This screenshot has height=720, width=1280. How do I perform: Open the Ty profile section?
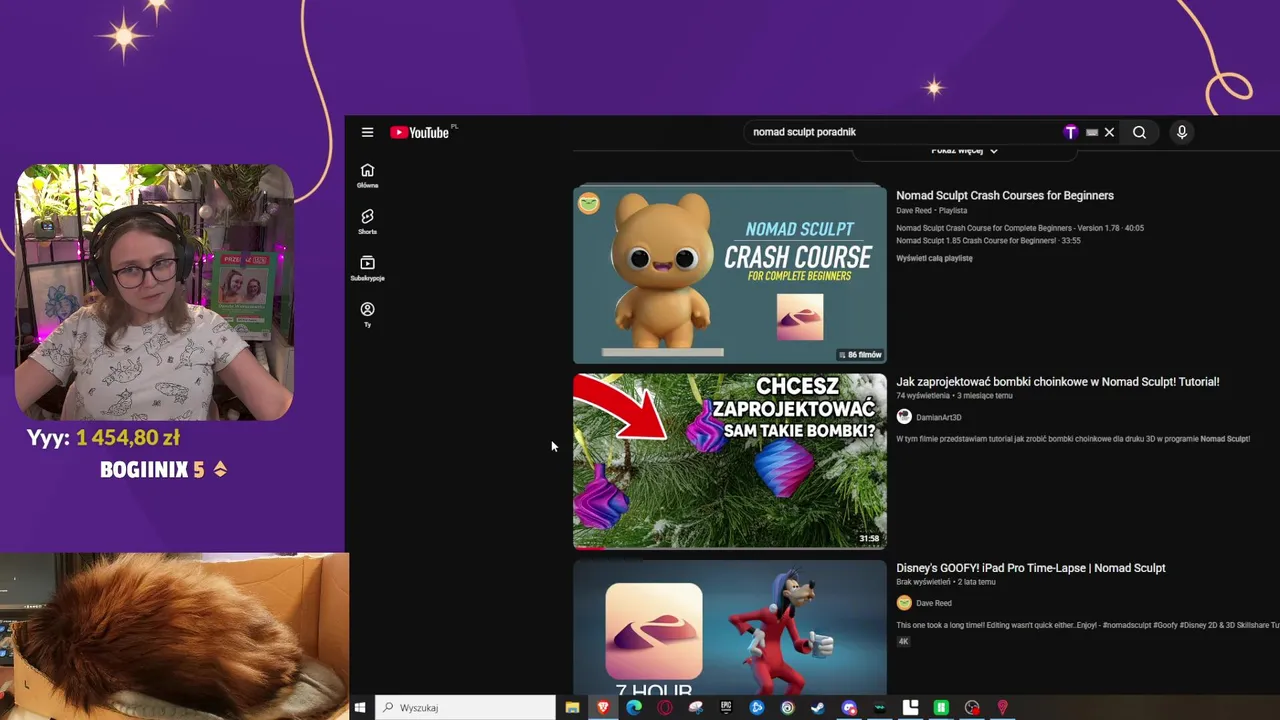367,315
